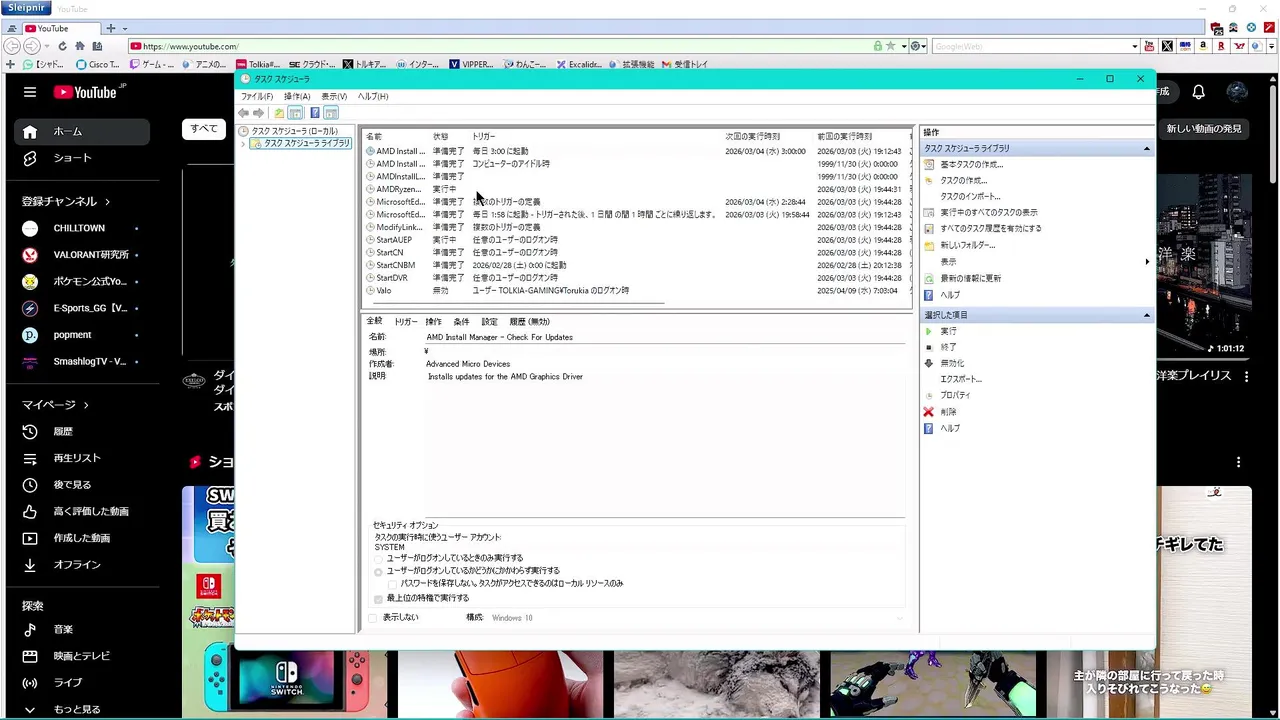This screenshot has height=720, width=1280.
Task: Toggle the 表示しない checkbox
Action: coord(373,618)
